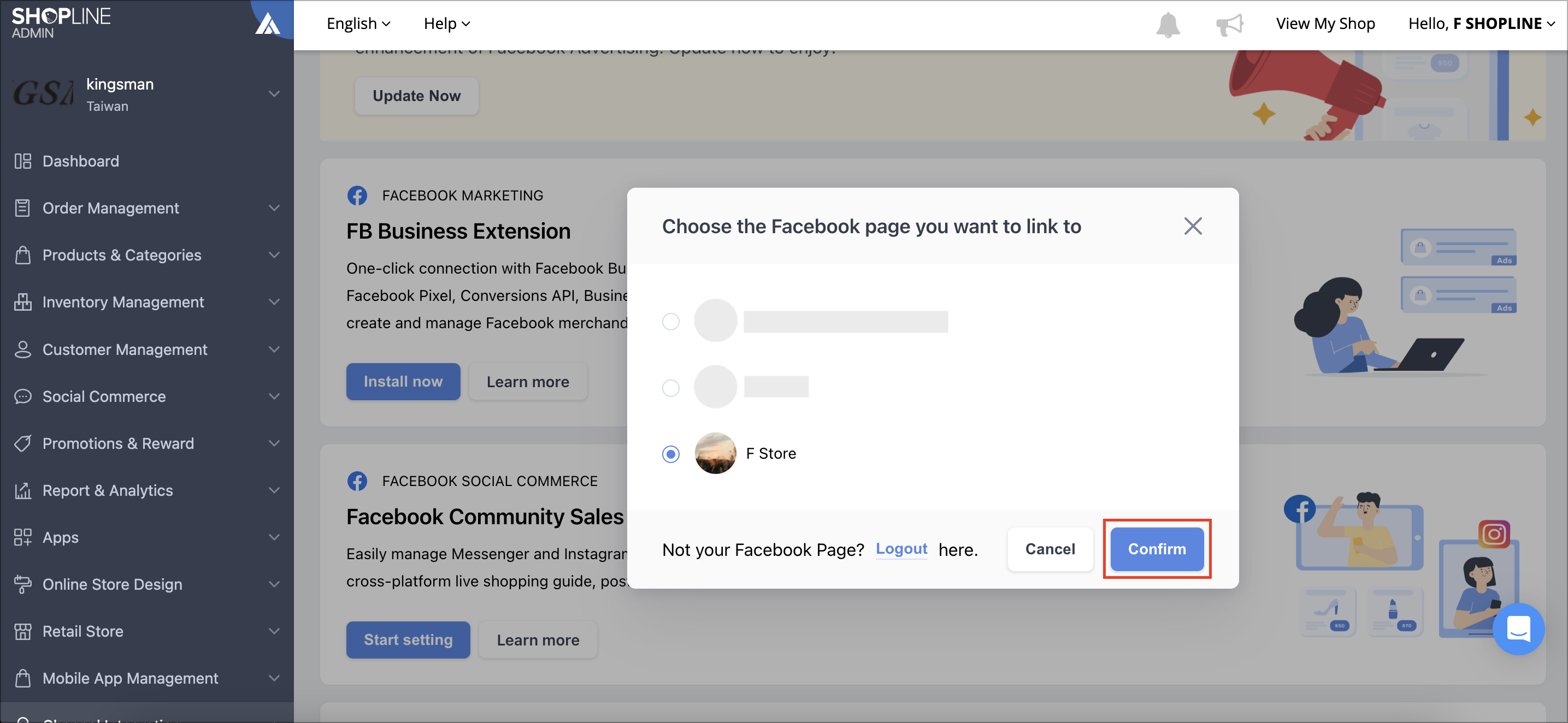This screenshot has height=723, width=1568.
Task: Open the notifications bell
Action: (x=1168, y=25)
